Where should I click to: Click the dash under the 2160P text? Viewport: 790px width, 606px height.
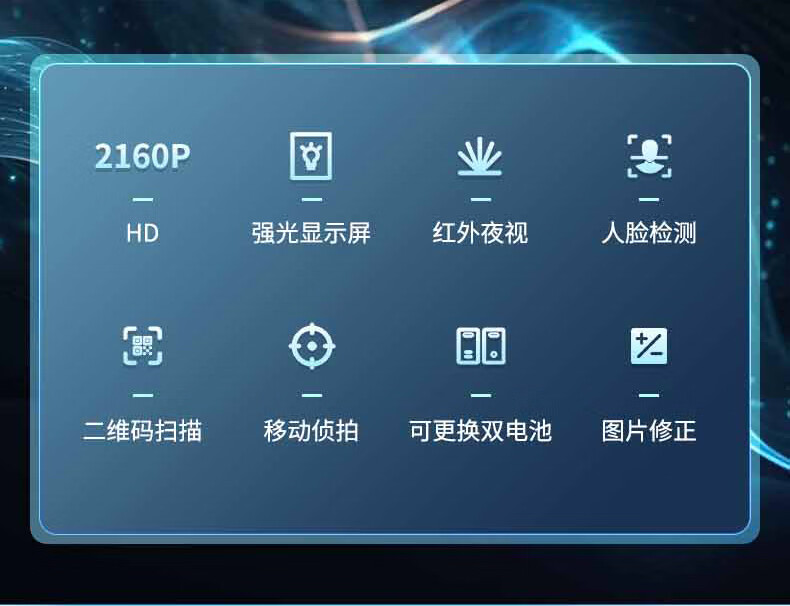click(x=143, y=199)
